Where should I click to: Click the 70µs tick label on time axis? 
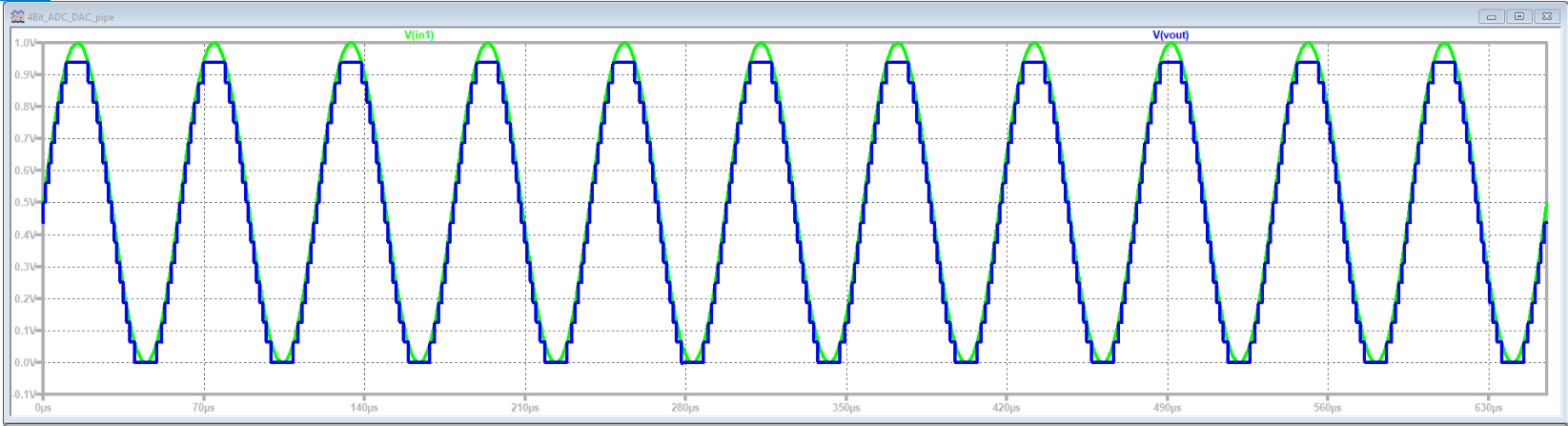(203, 408)
